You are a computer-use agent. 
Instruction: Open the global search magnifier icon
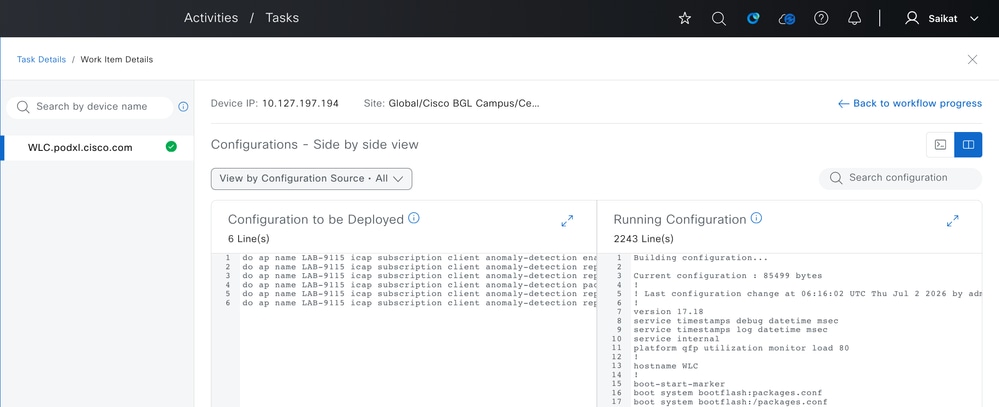pyautogui.click(x=719, y=18)
